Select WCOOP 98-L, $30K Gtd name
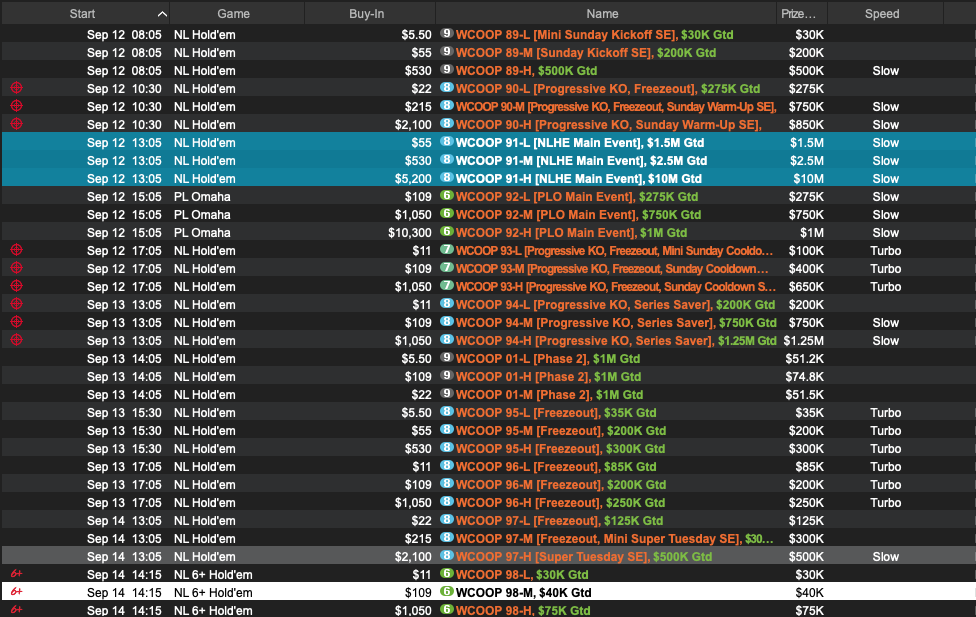This screenshot has width=976, height=617. pos(522,575)
